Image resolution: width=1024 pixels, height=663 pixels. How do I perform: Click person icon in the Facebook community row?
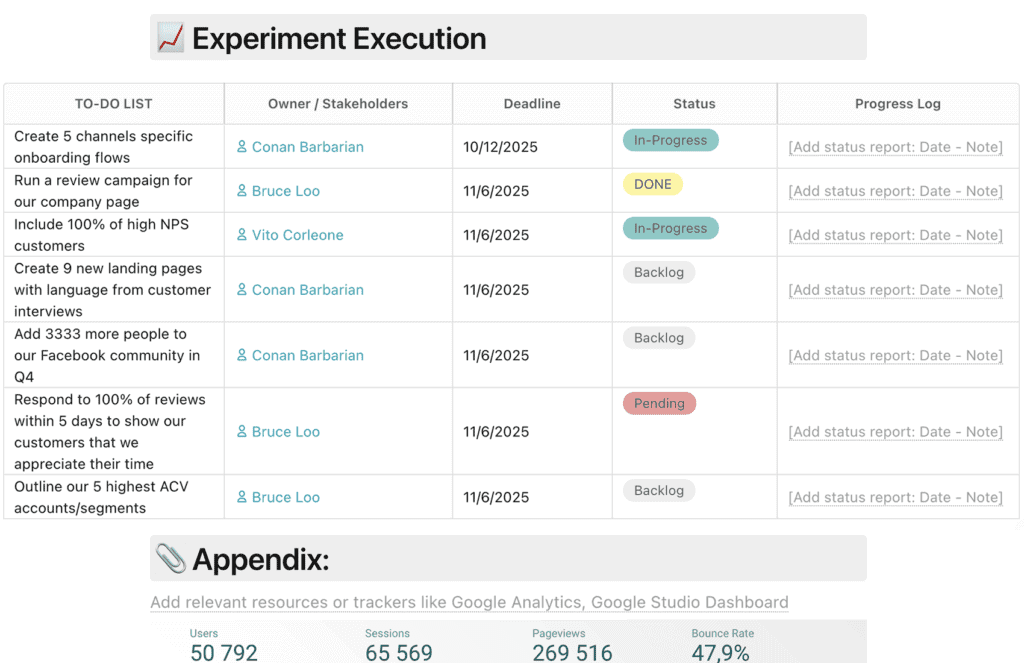[x=242, y=355]
